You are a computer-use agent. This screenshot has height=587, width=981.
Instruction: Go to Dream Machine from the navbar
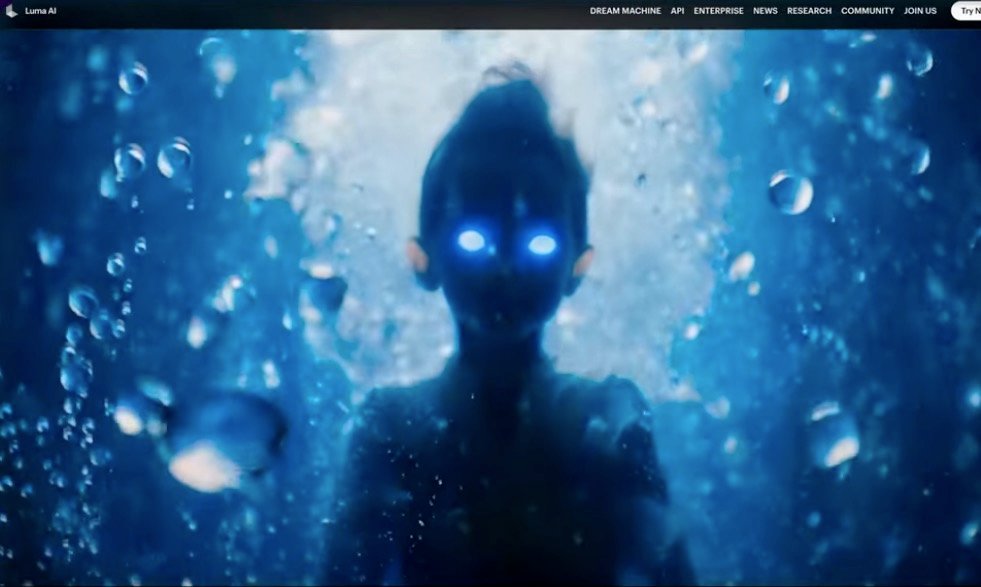(x=625, y=10)
